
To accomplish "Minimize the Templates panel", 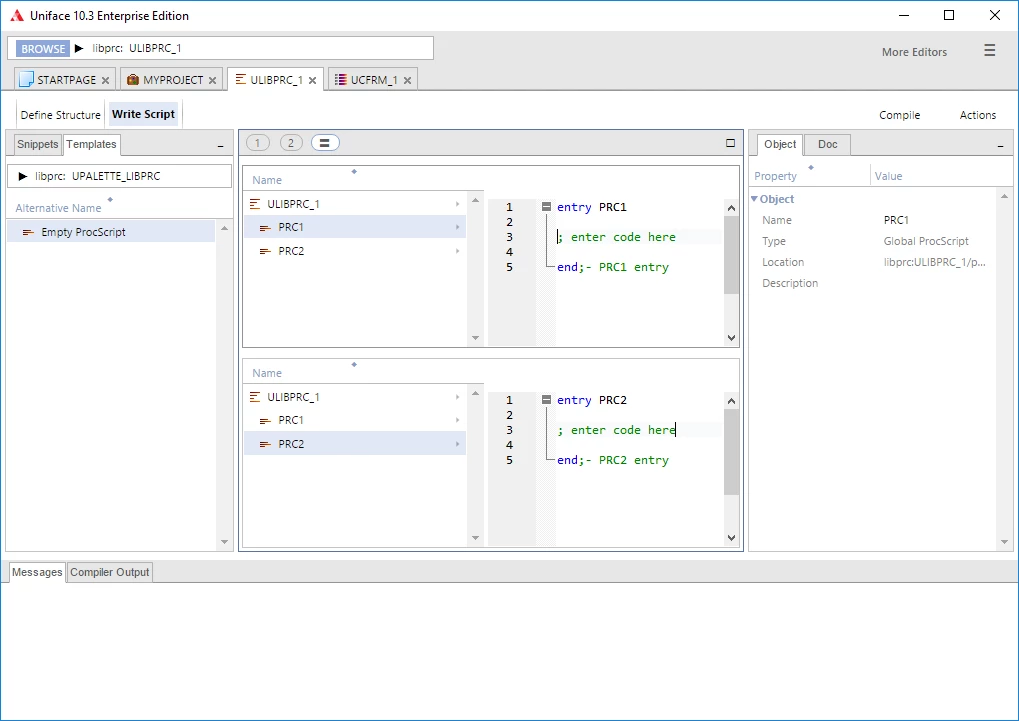I will (220, 146).
